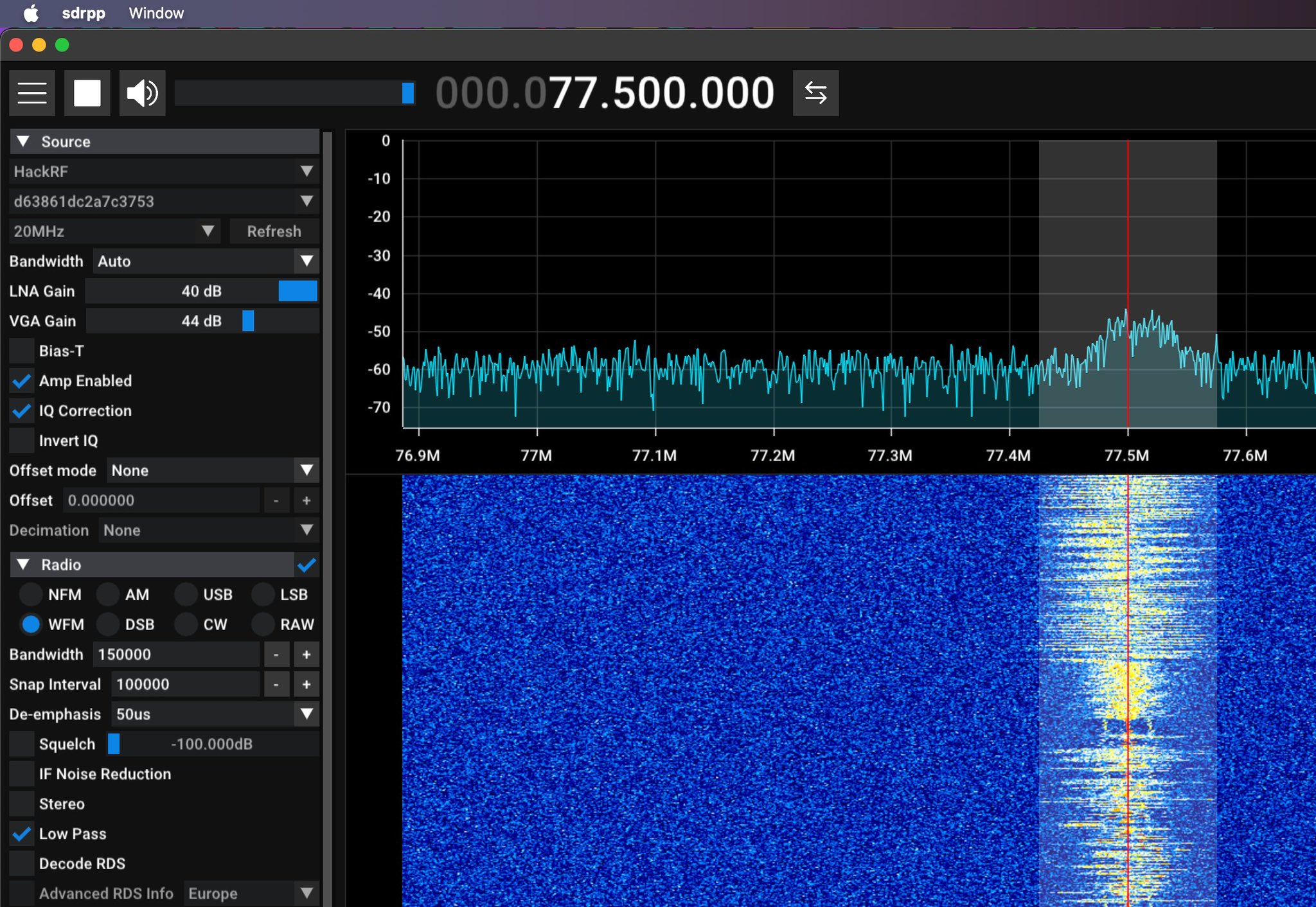Open the sdrpp application menu
The width and height of the screenshot is (1316, 907).
tap(84, 13)
